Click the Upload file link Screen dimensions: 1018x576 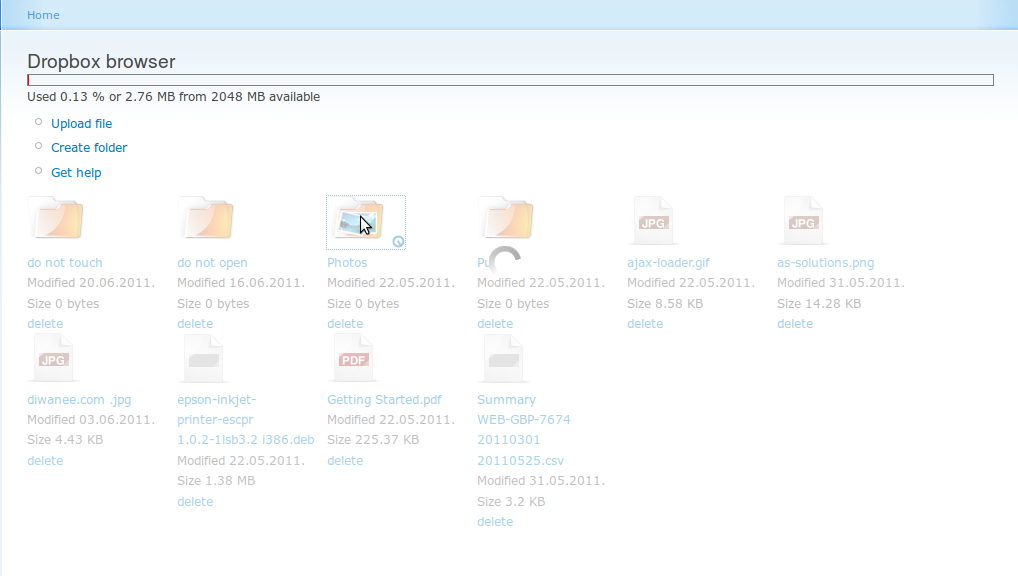pos(81,123)
